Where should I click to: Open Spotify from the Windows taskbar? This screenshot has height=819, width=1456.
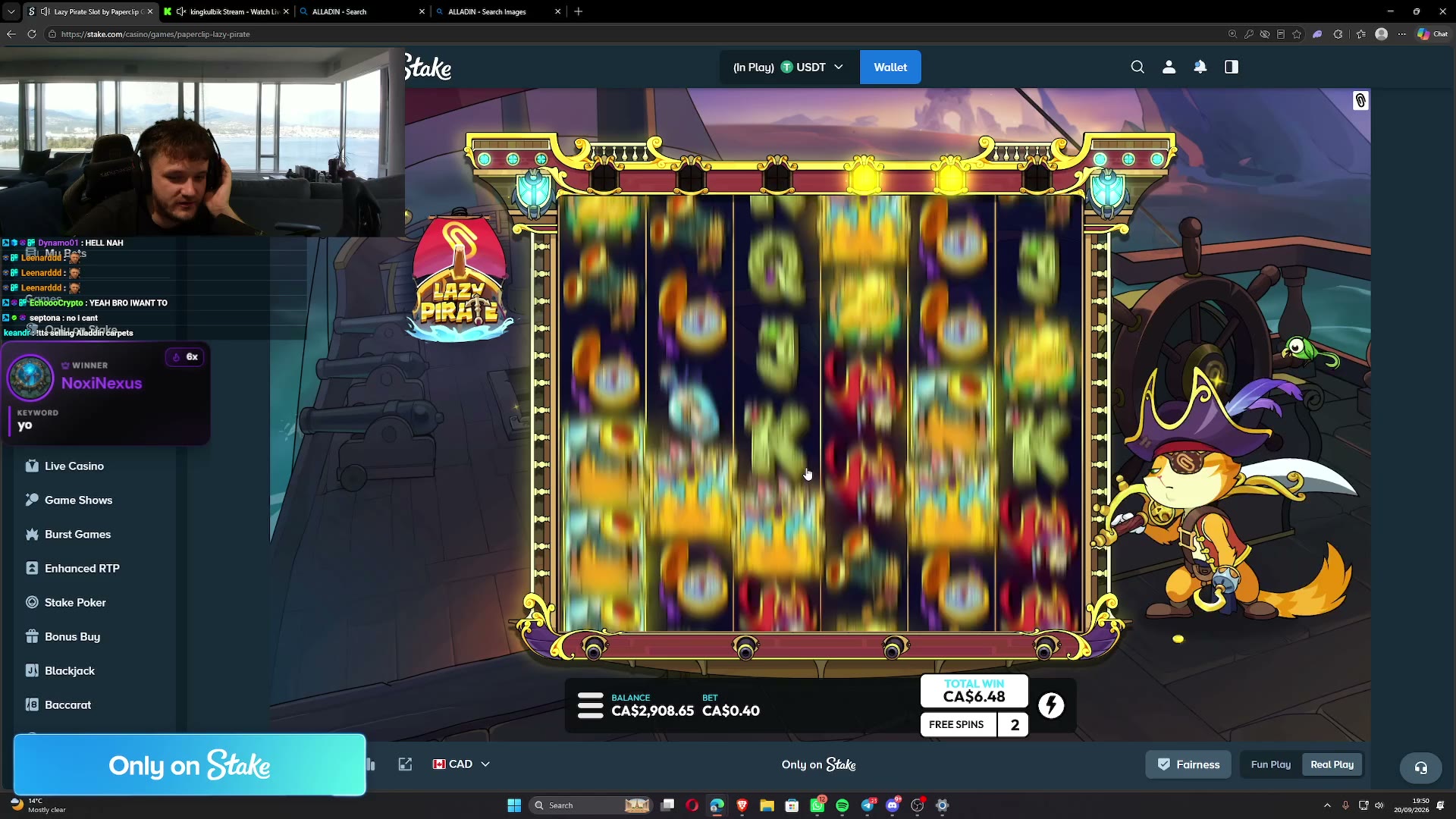tap(842, 805)
